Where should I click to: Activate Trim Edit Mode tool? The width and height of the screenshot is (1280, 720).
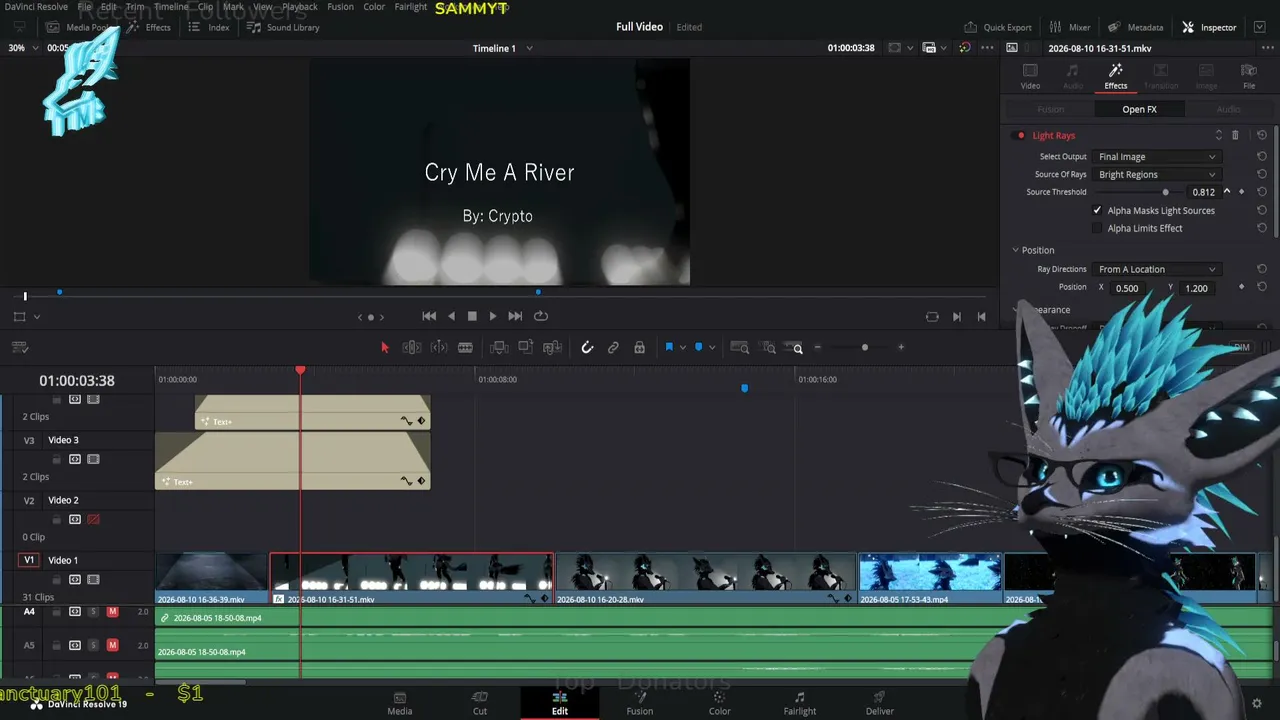coord(411,348)
